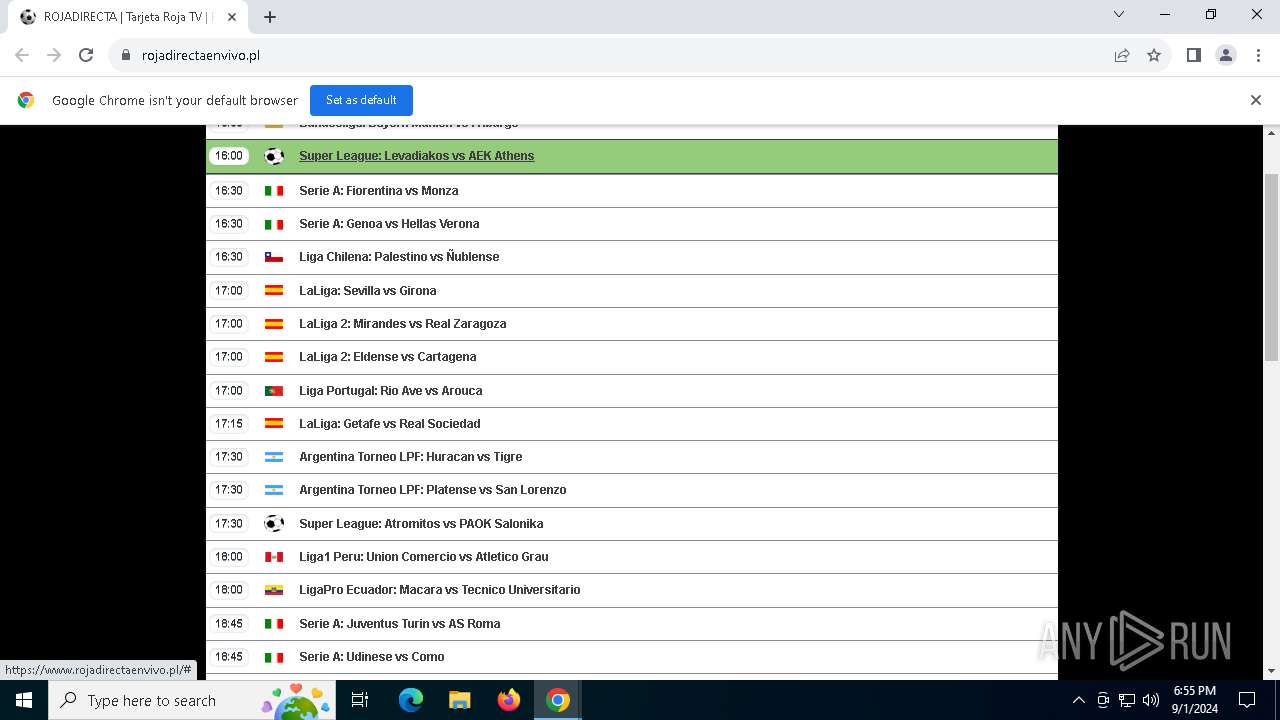Open volume control in system tray
This screenshot has height=720, width=1280.
[x=1151, y=700]
